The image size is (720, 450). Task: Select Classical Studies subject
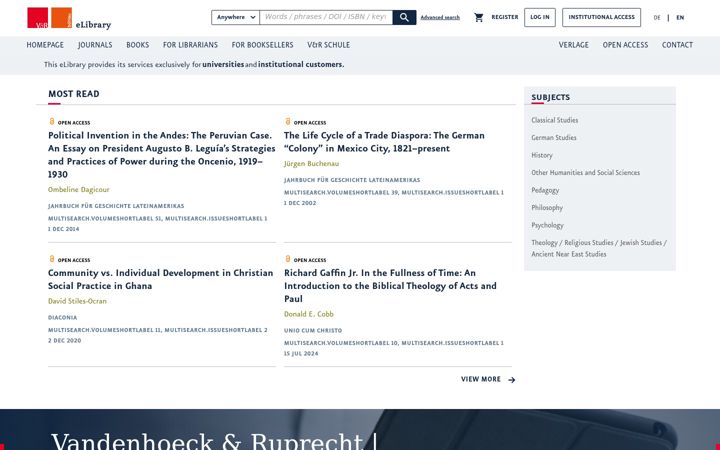555,120
